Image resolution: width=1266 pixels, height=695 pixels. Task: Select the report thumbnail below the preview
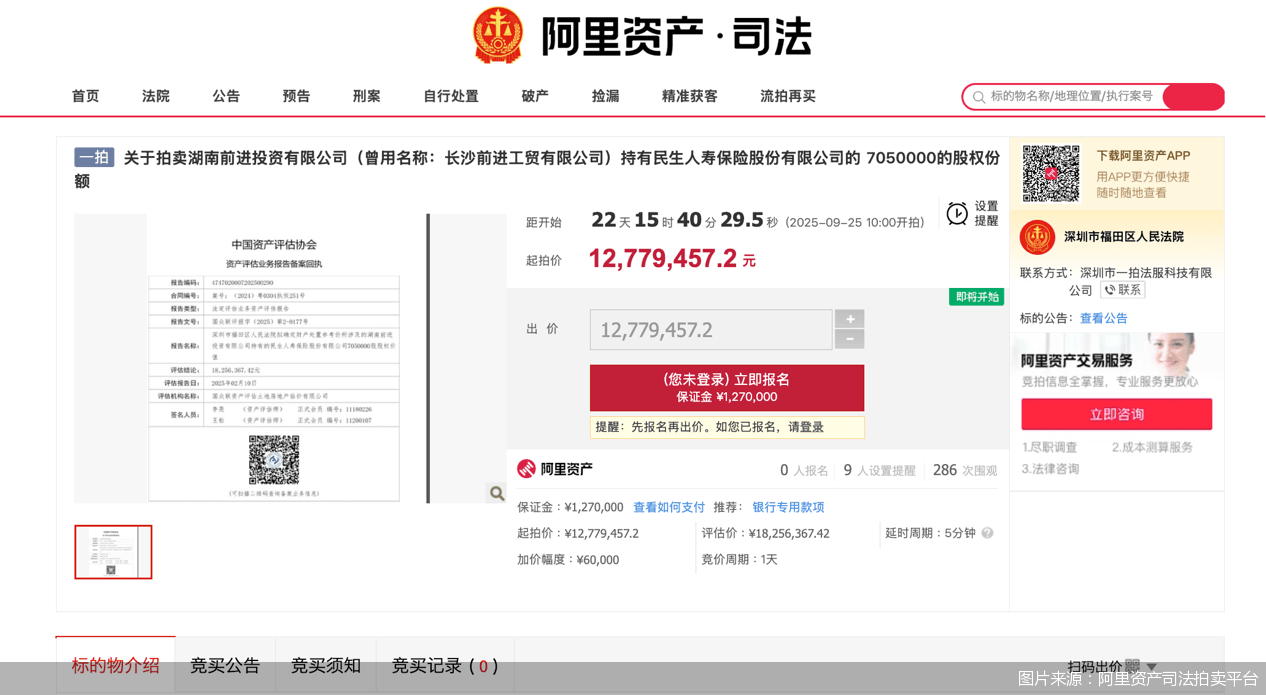112,552
